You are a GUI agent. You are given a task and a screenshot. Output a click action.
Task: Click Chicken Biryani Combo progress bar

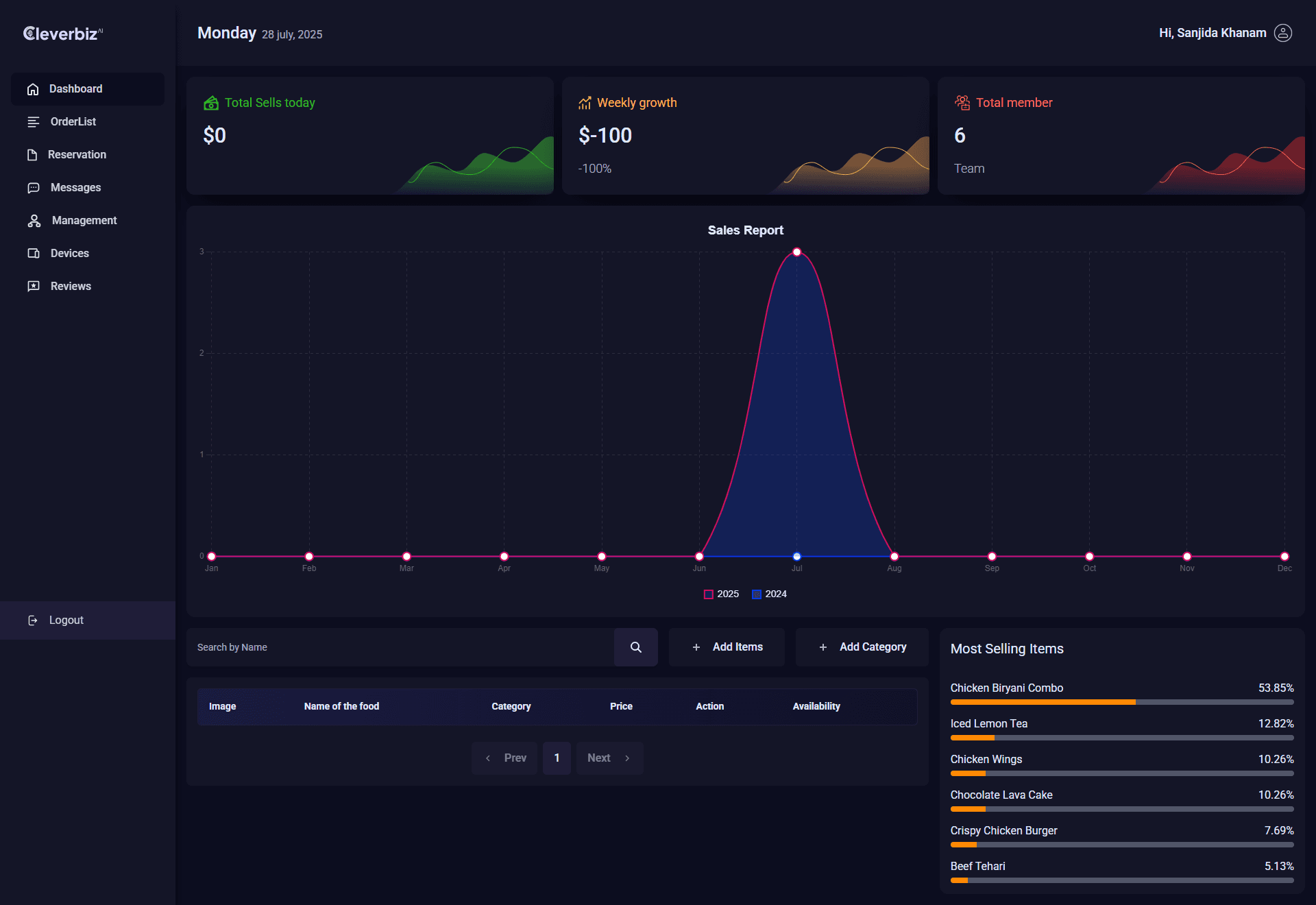pos(1121,702)
